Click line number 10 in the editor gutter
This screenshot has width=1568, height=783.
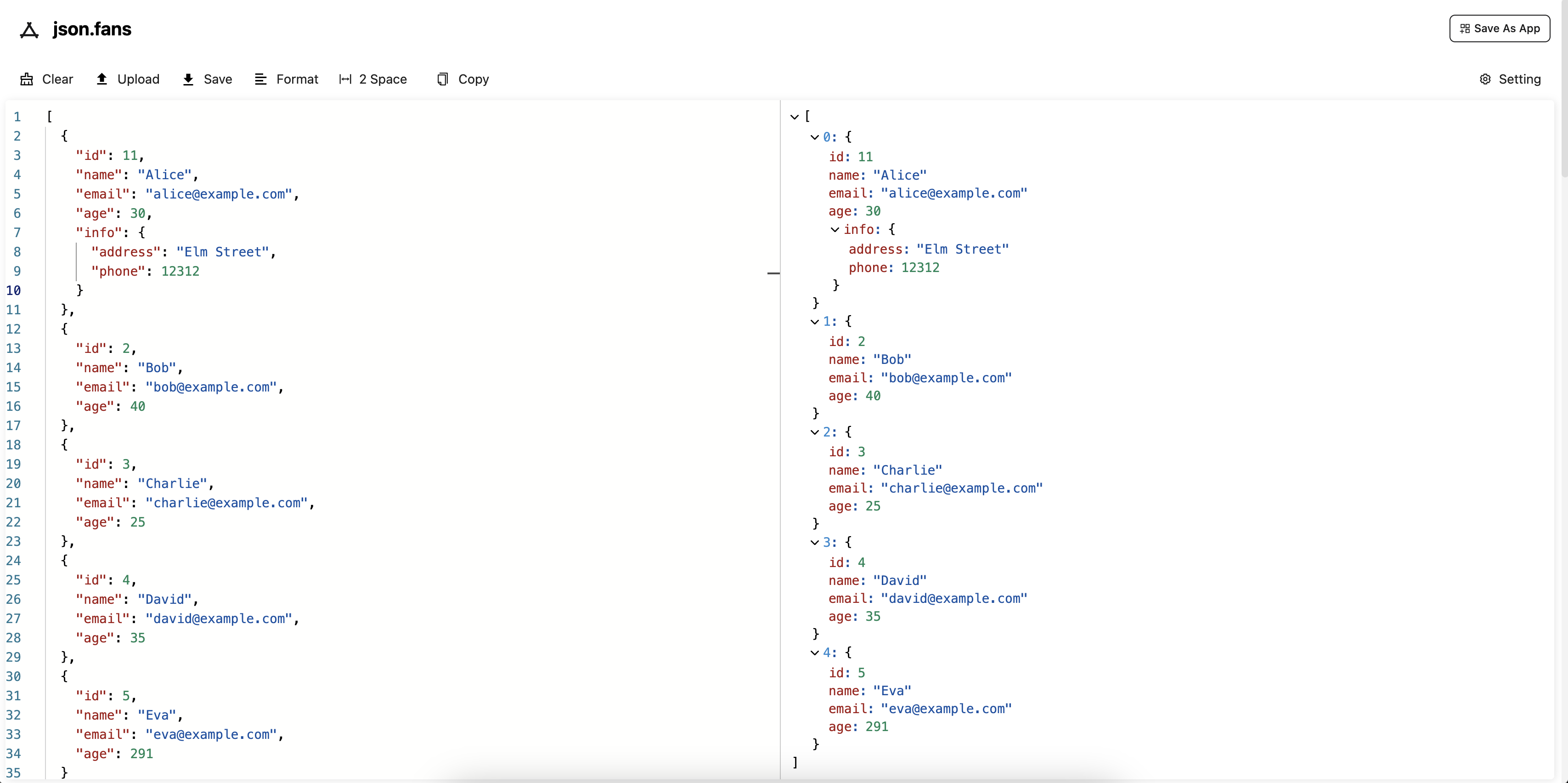pos(13,290)
